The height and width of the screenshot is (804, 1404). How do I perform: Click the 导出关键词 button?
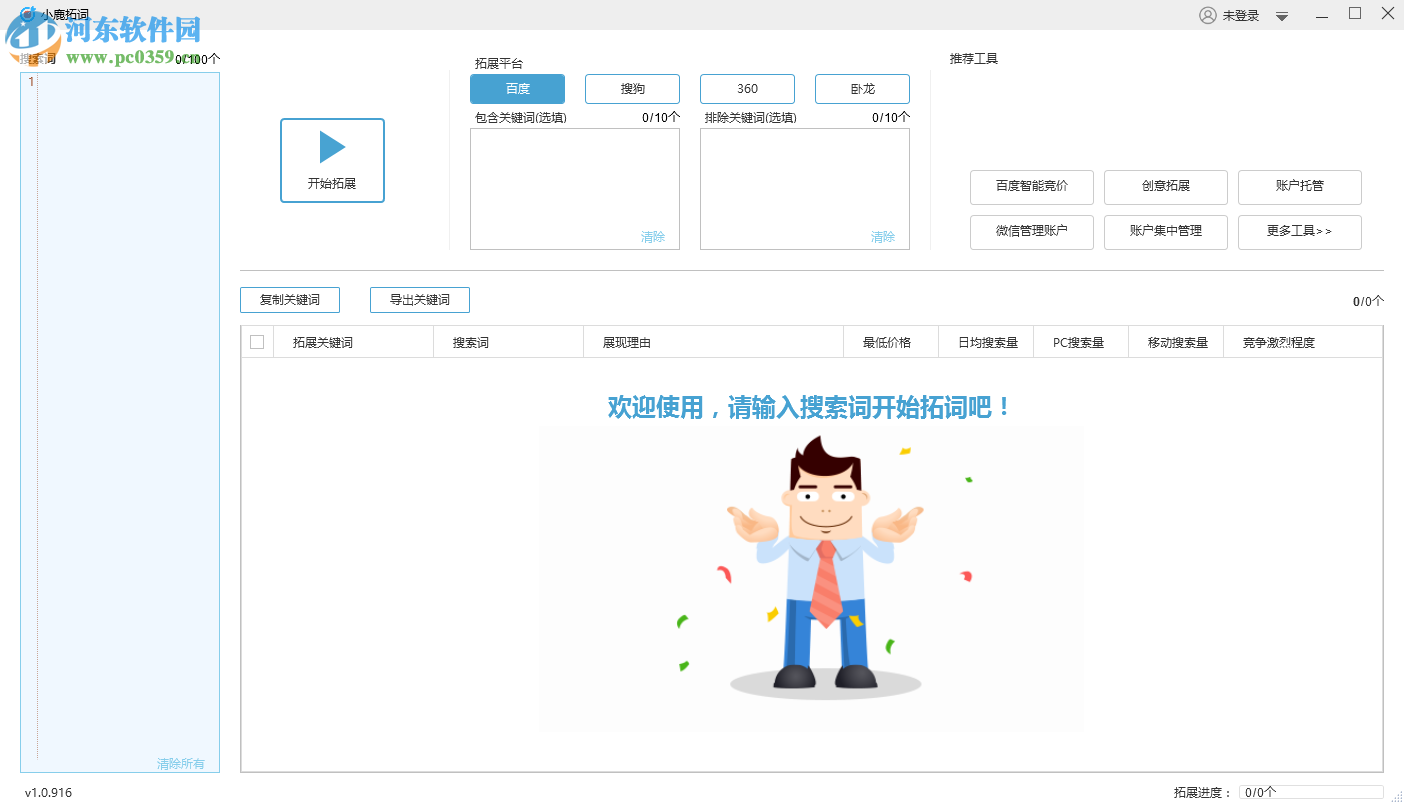point(419,299)
